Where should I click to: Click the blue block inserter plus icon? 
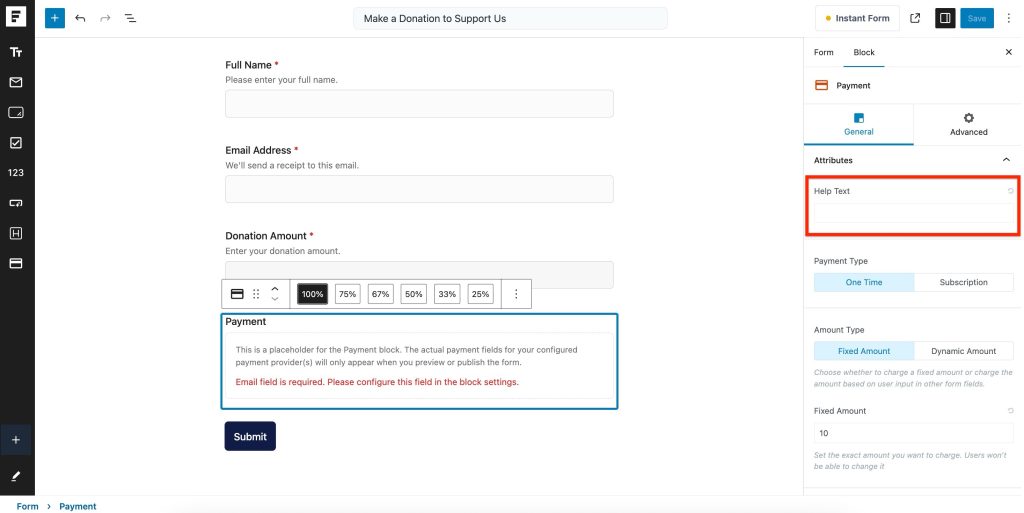pos(55,18)
